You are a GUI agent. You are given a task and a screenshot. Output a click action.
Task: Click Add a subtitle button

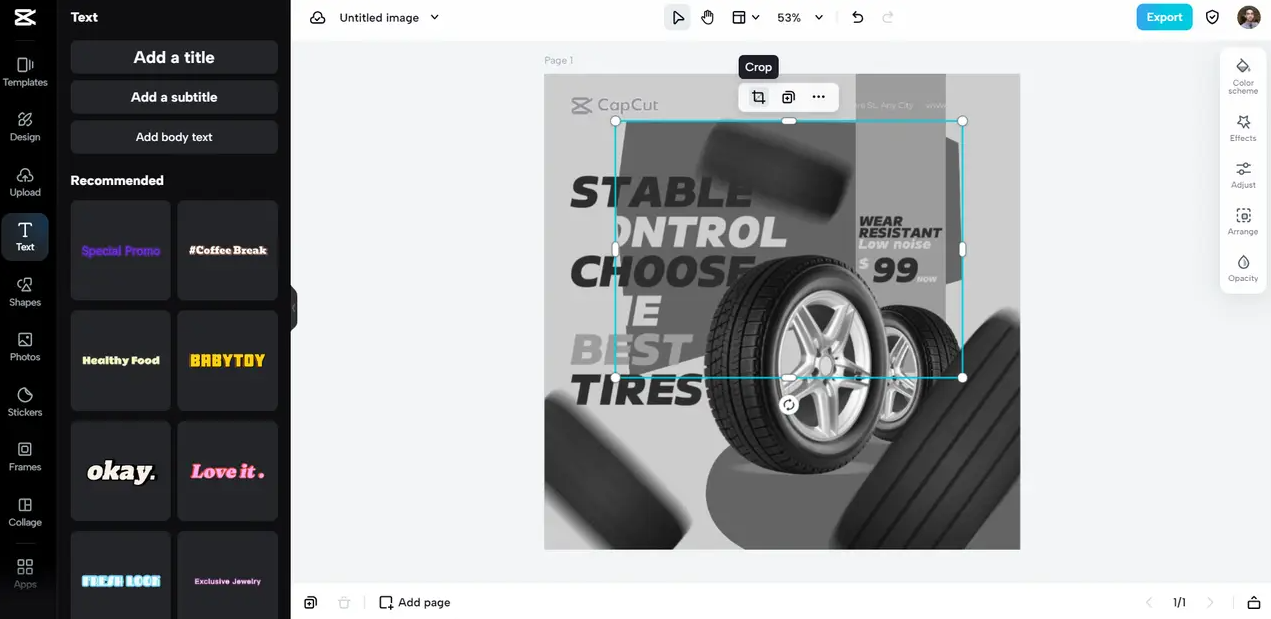click(174, 97)
